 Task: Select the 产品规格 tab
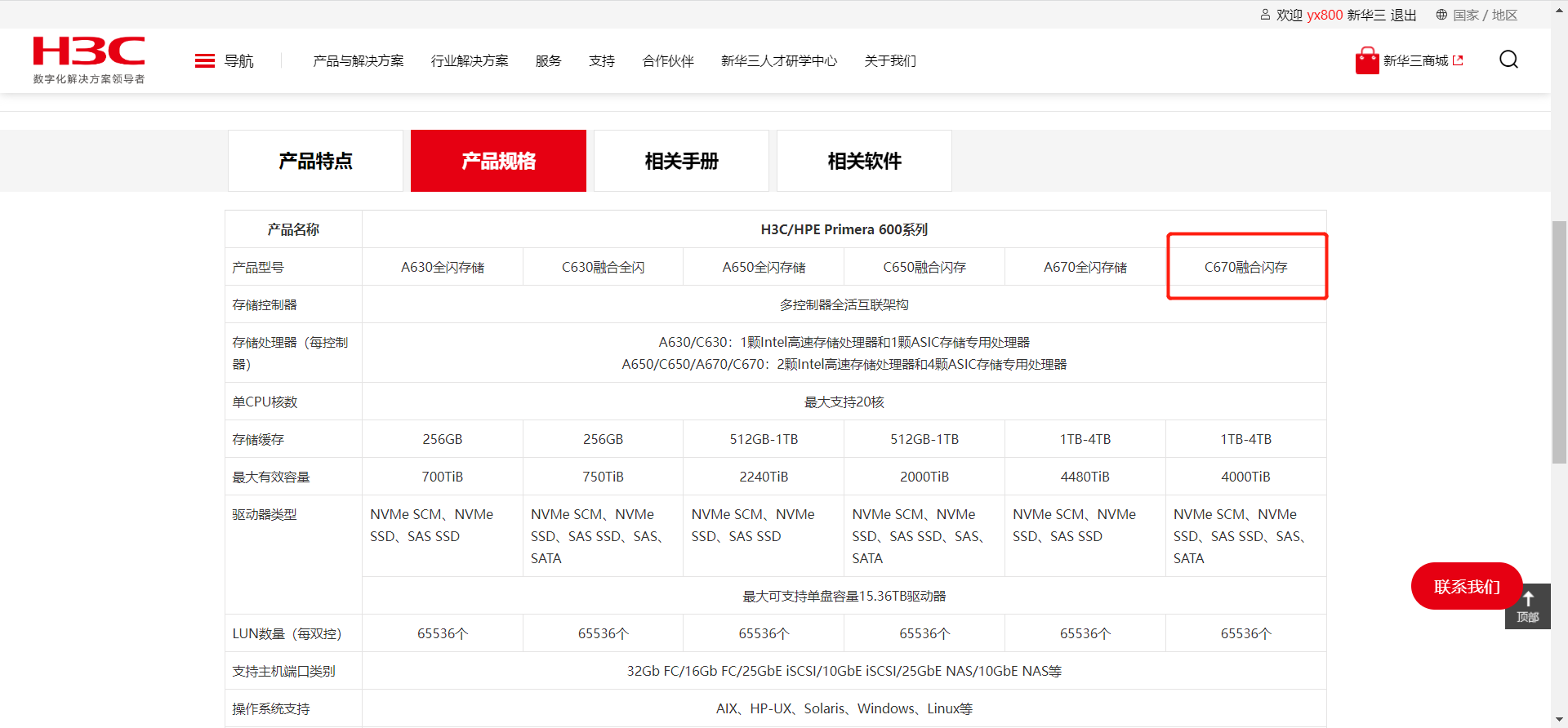click(498, 161)
